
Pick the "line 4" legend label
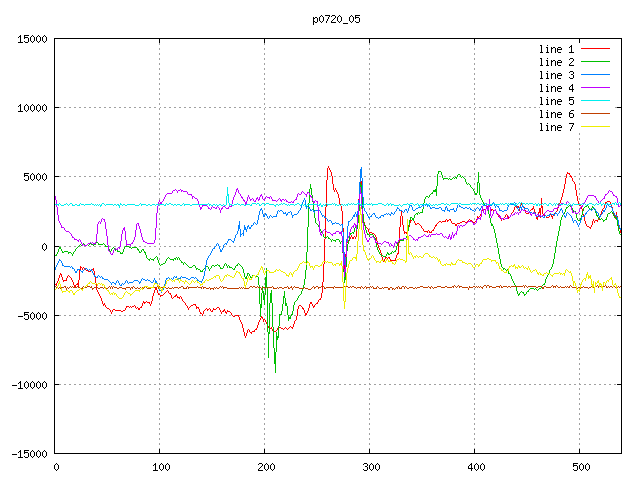(x=557, y=88)
